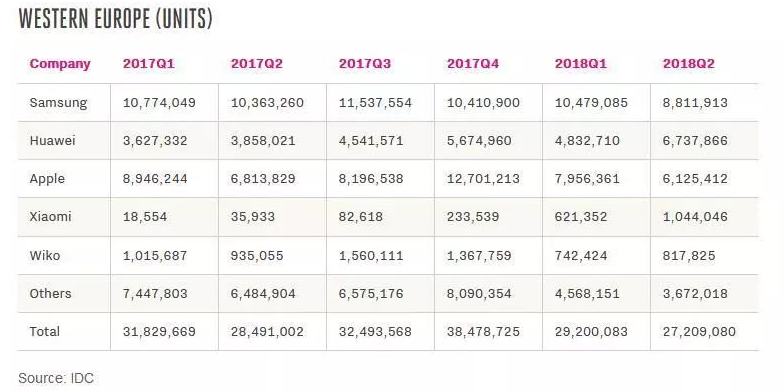Select the Apple row label

click(x=47, y=179)
